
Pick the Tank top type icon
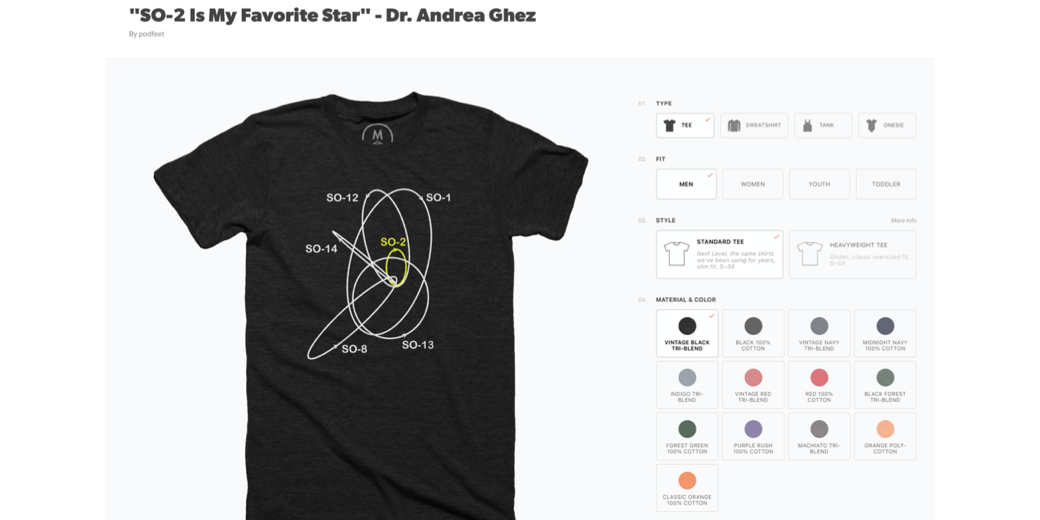click(x=807, y=125)
